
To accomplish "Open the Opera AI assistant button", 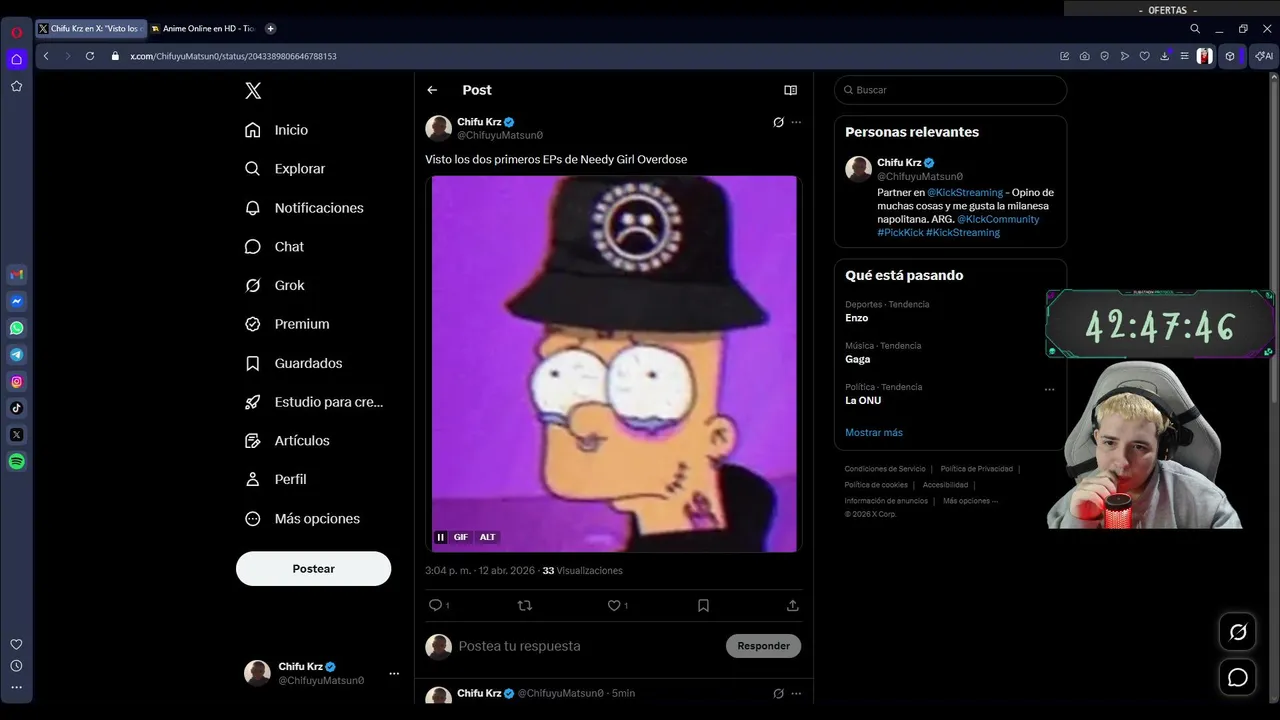I will 1264,56.
